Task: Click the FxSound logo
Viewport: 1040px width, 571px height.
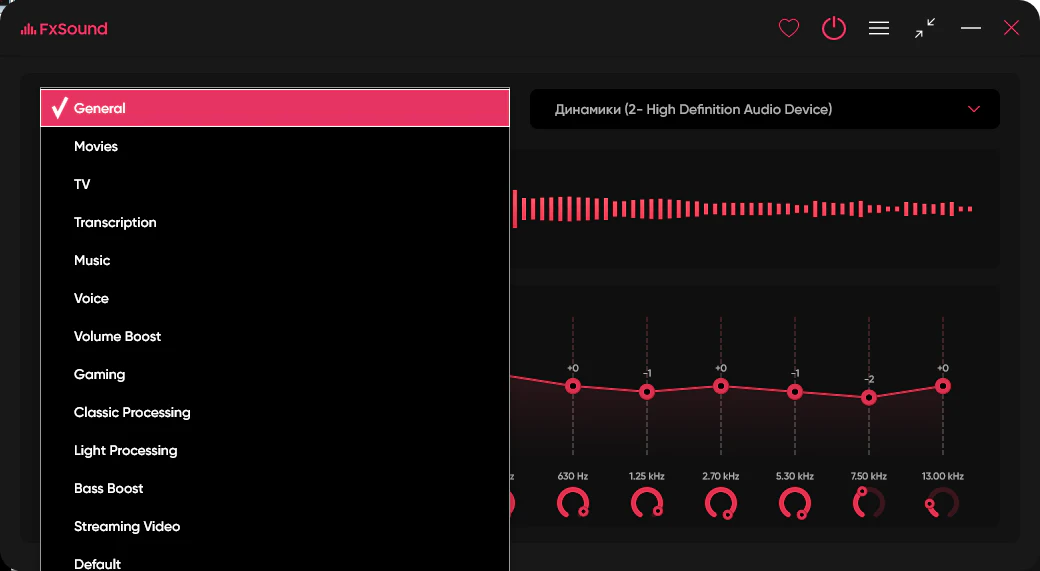Action: [64, 29]
